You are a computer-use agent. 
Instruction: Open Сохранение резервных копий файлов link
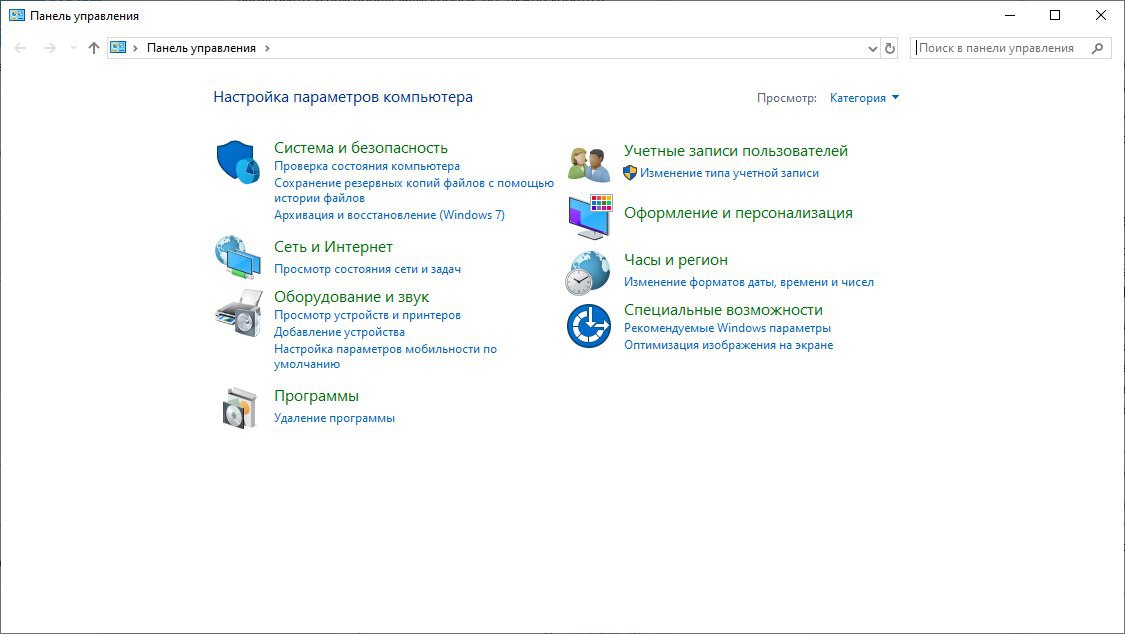[414, 190]
